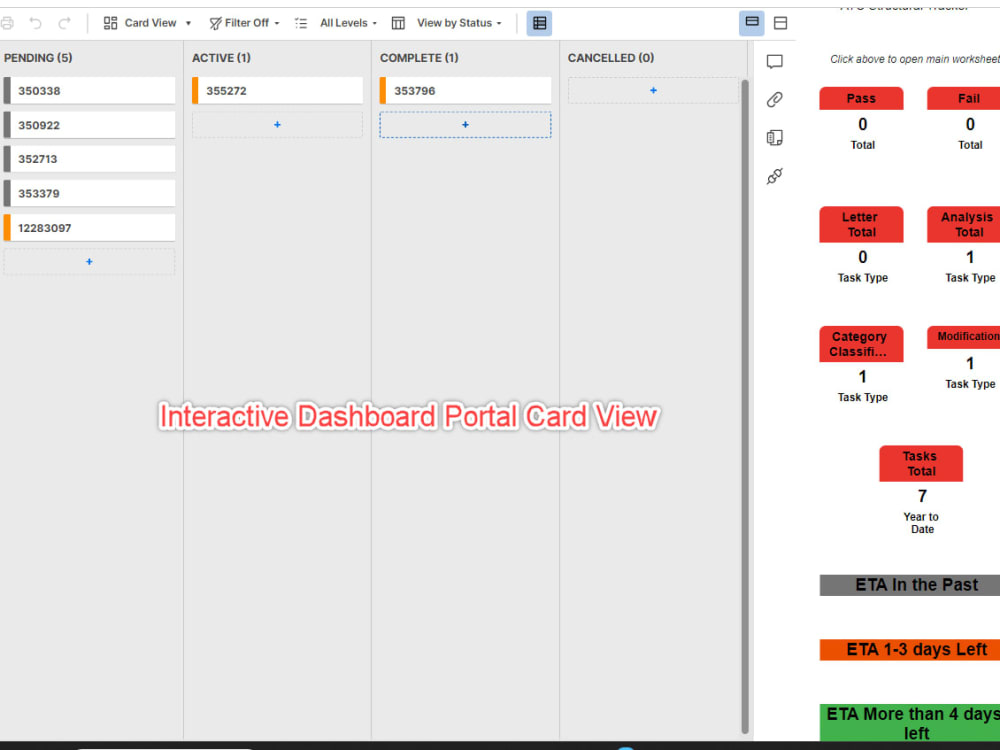Image resolution: width=1000 pixels, height=750 pixels.
Task: Select the comment bubble icon in sidebar
Action: pyautogui.click(x=774, y=61)
